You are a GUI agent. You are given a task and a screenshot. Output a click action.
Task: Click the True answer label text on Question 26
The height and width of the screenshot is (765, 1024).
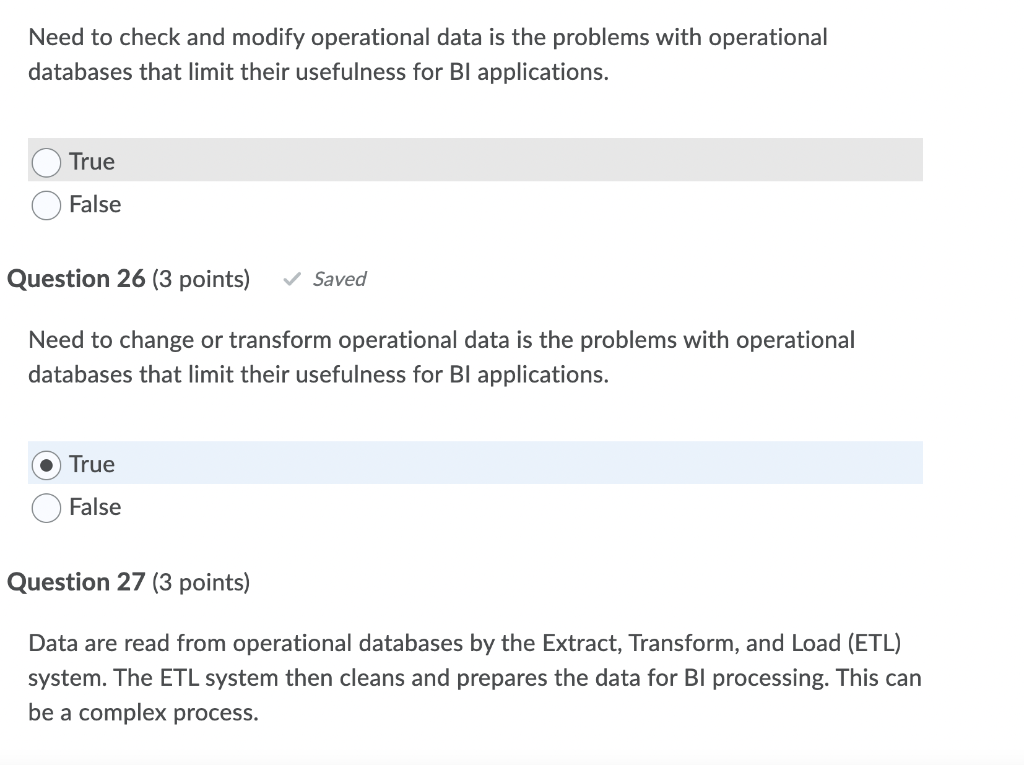[x=90, y=464]
